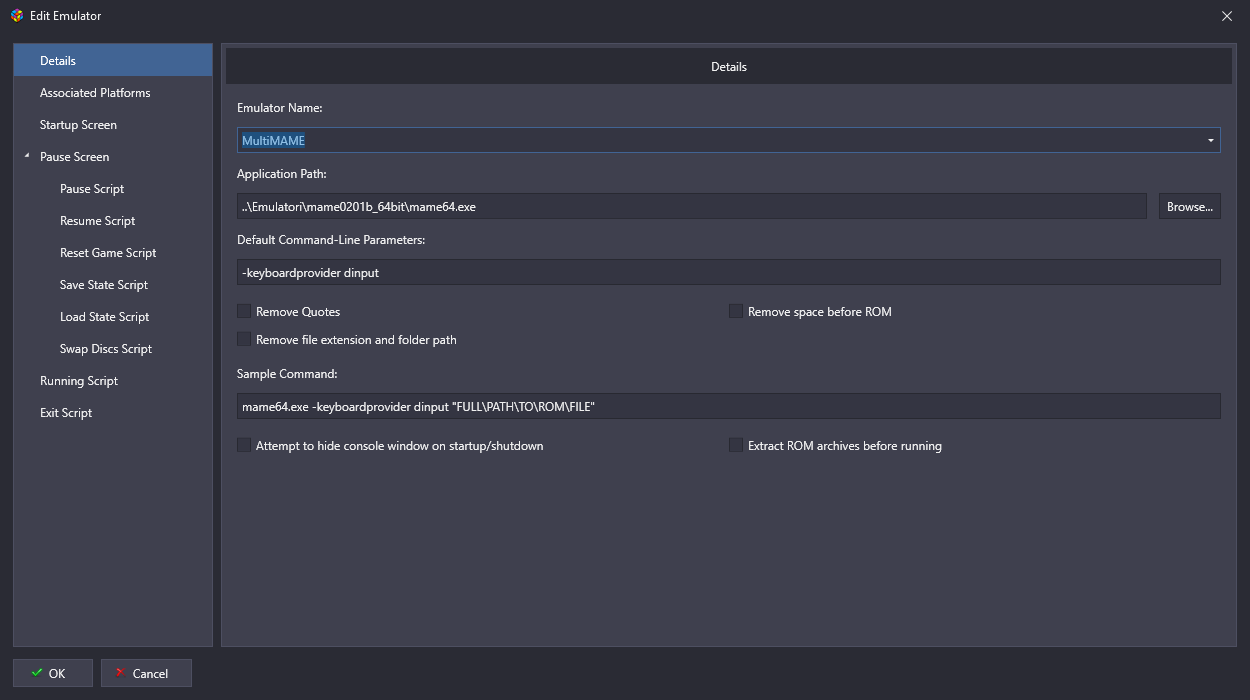Screen dimensions: 1250x700
Task: Click the 'Default Command-Line Parameters:' label
Action: [x=331, y=239]
